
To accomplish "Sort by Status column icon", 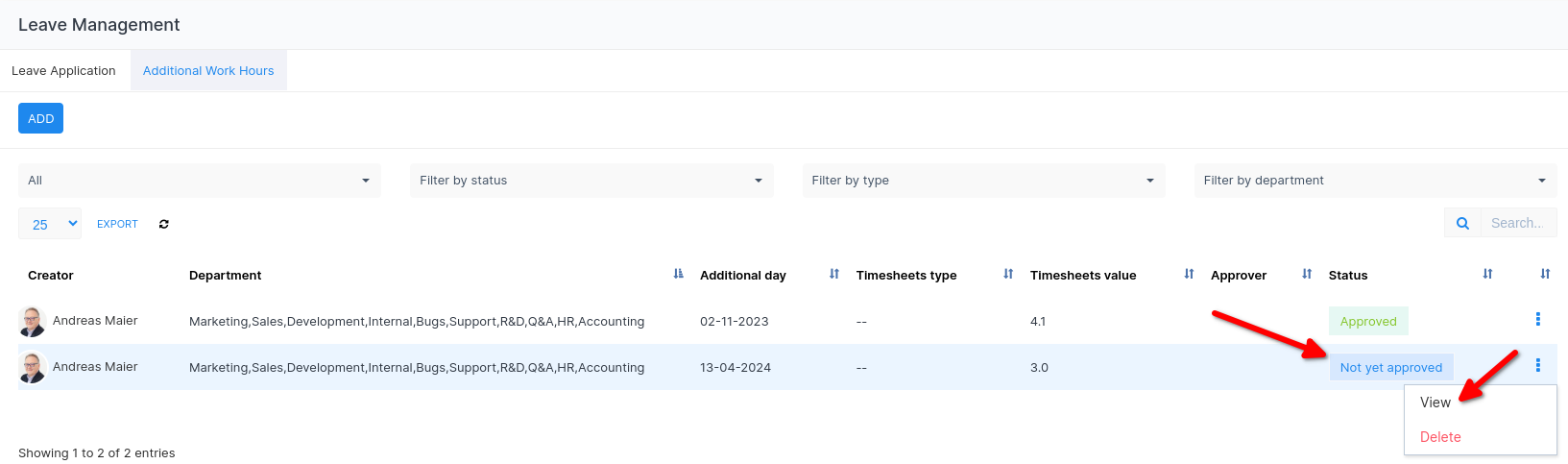I will tap(1486, 275).
